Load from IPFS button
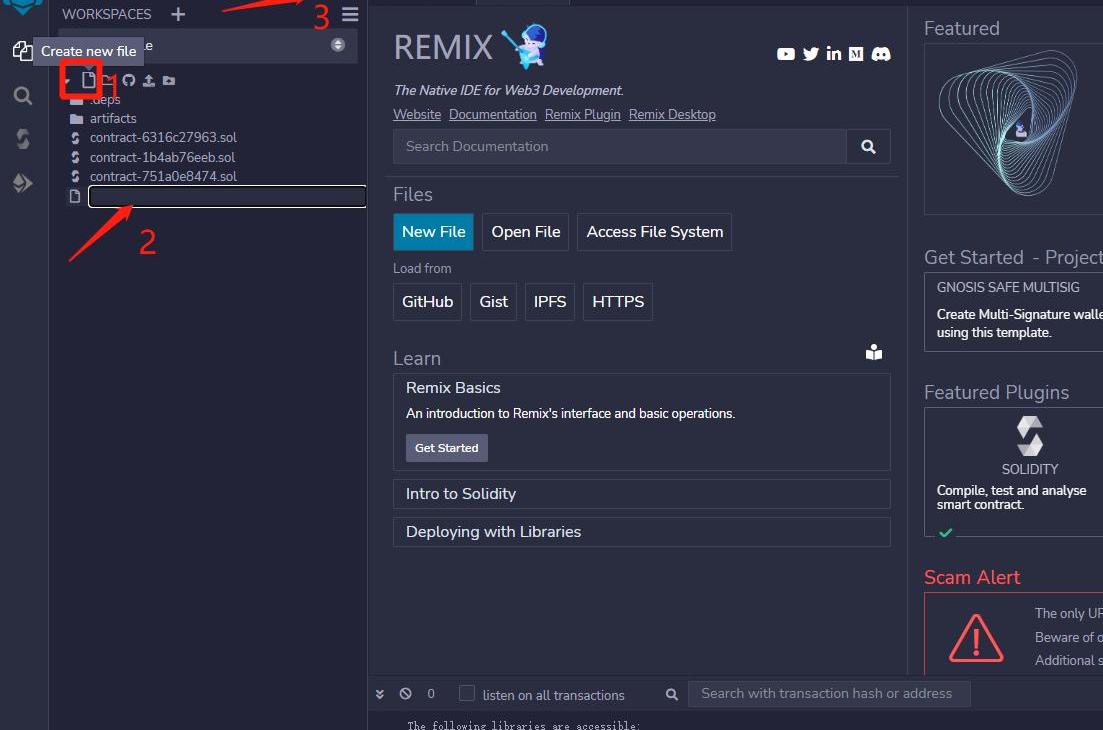This screenshot has height=730, width=1103. pos(550,302)
